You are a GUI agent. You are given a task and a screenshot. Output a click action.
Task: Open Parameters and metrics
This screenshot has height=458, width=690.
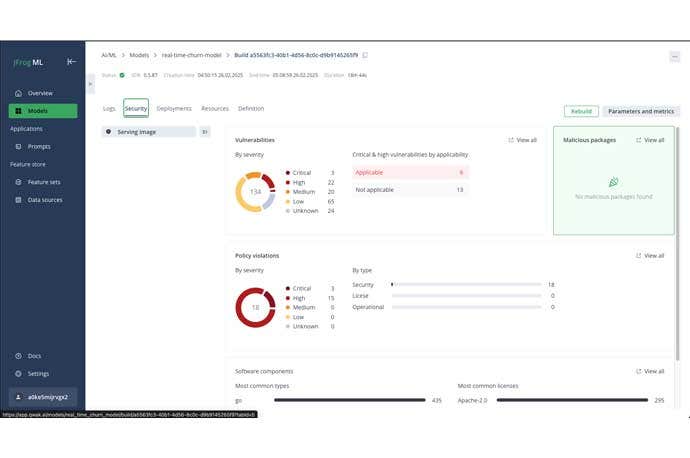click(641, 112)
